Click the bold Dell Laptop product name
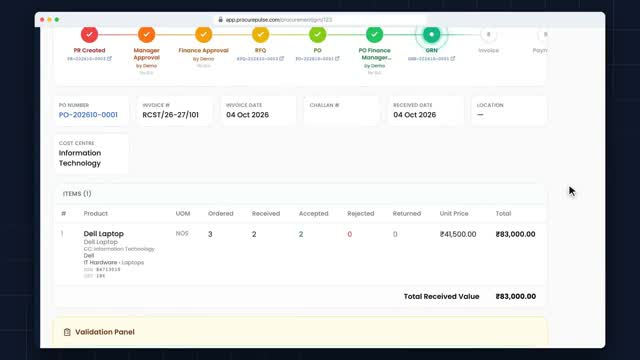640x360 pixels. 104,233
